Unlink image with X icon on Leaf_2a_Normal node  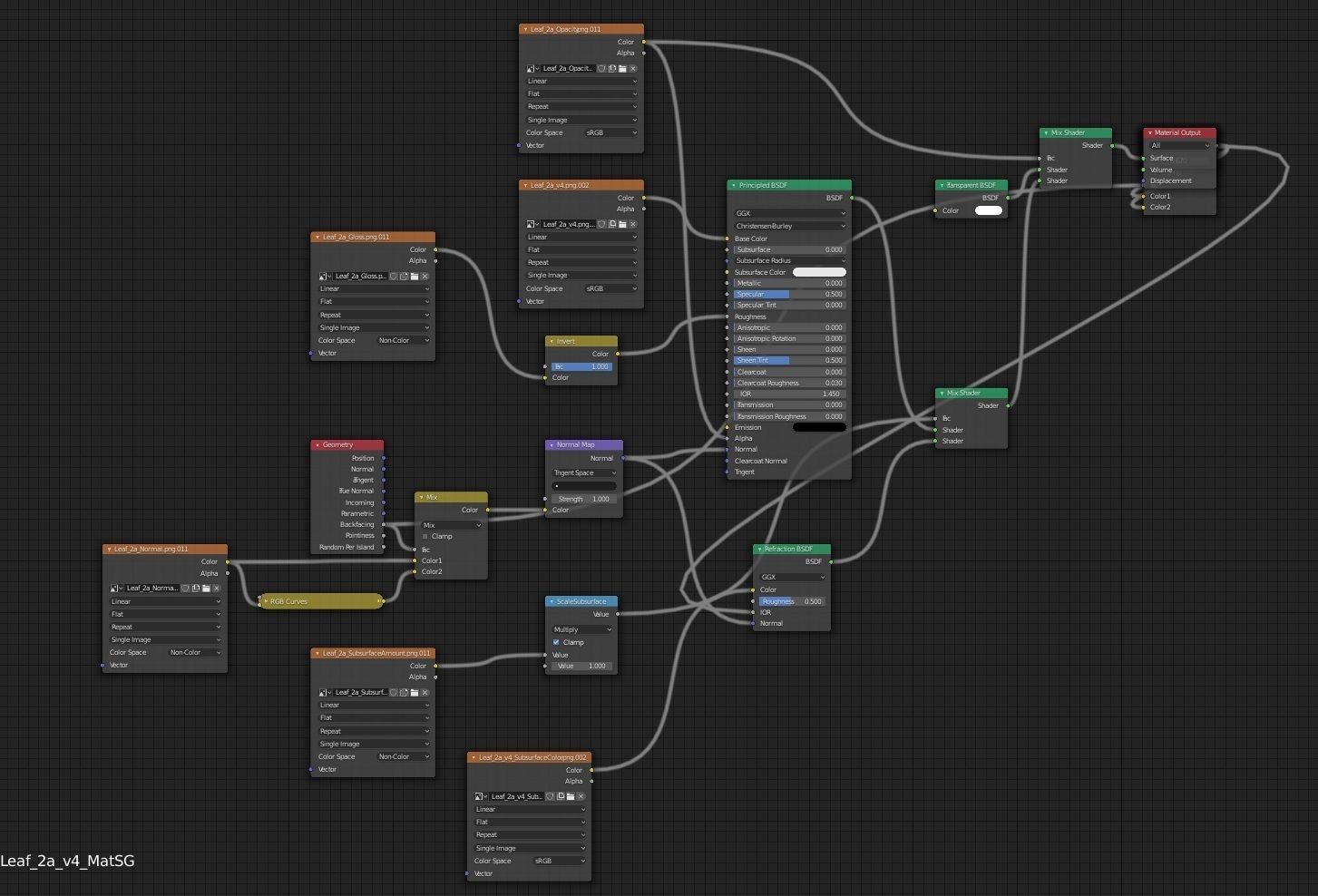216,589
